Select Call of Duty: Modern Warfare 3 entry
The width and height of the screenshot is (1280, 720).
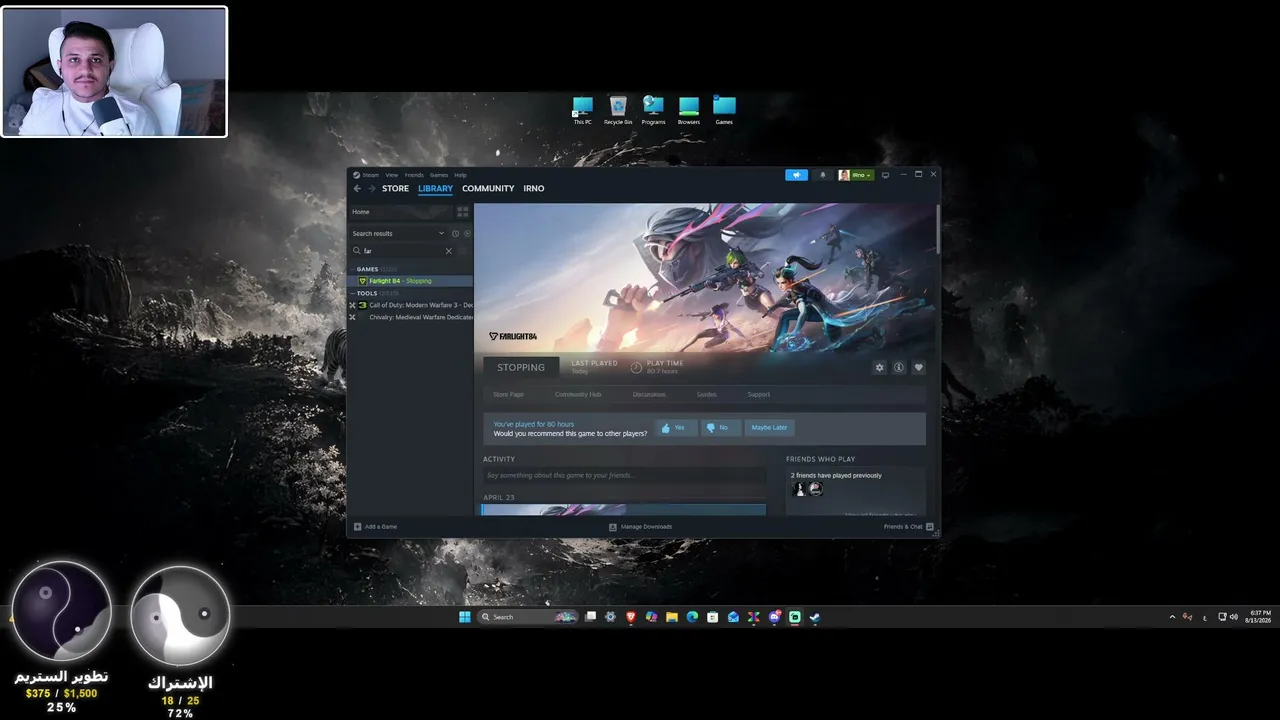(x=410, y=305)
